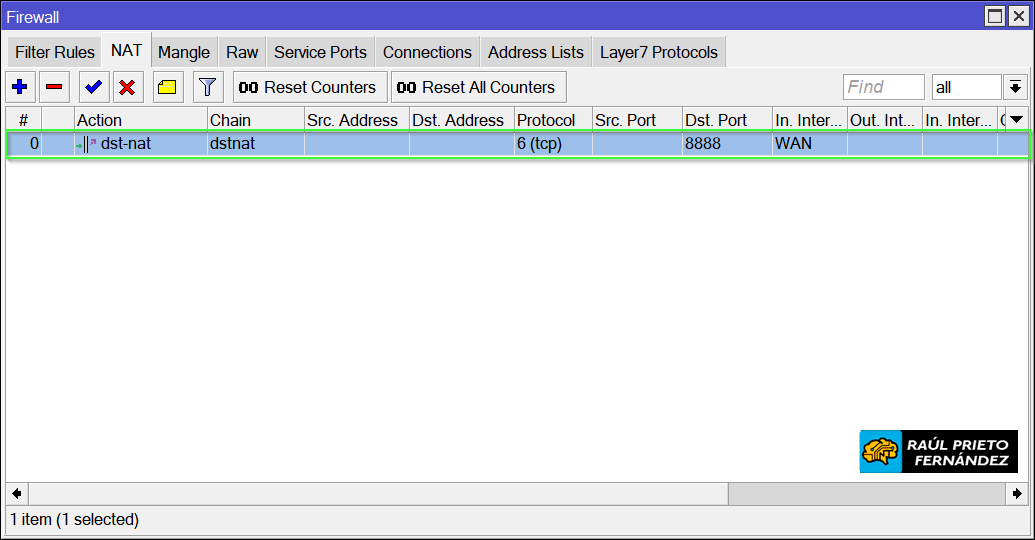Open the 'all' filter dropdown

coord(966,87)
